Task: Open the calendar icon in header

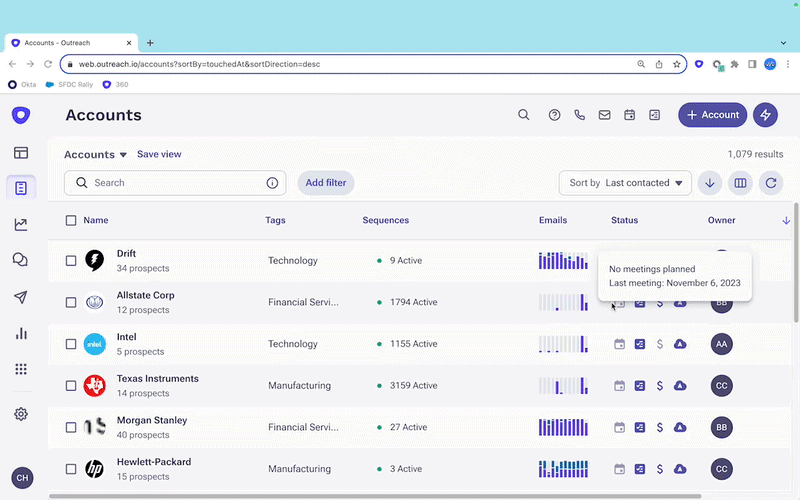Action: tap(630, 115)
